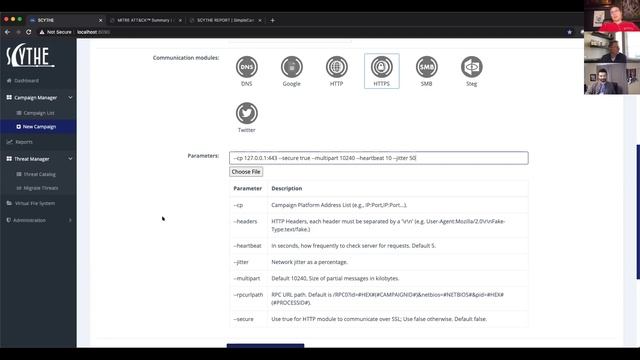Click the Virtual File System folder icon
The height and width of the screenshot is (360, 640).
9,203
